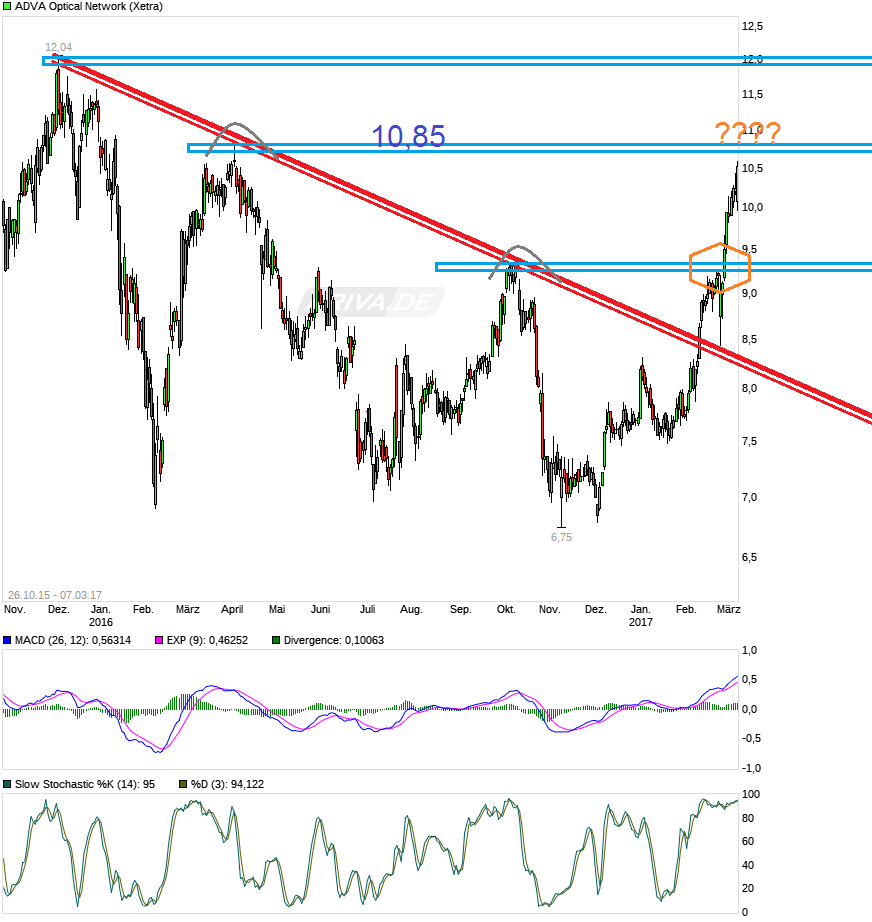Screen dimensions: 872x922
Task: Click the EXP (9): 0,46252 label
Action: coord(207,640)
